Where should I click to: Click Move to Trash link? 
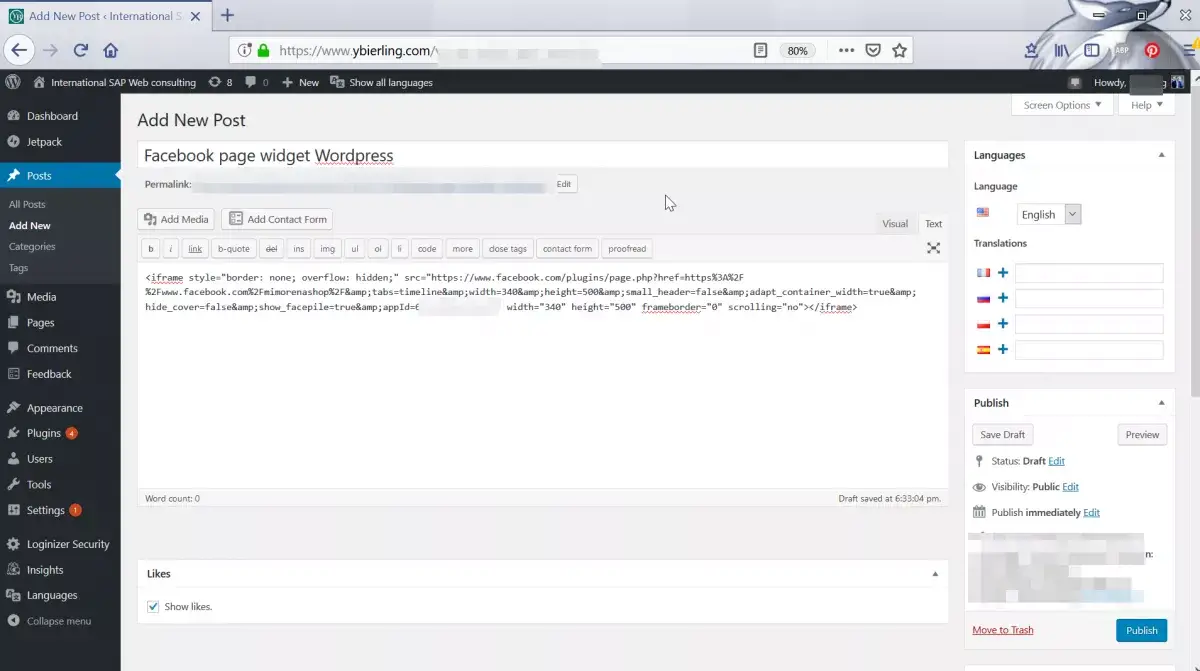(x=1003, y=630)
